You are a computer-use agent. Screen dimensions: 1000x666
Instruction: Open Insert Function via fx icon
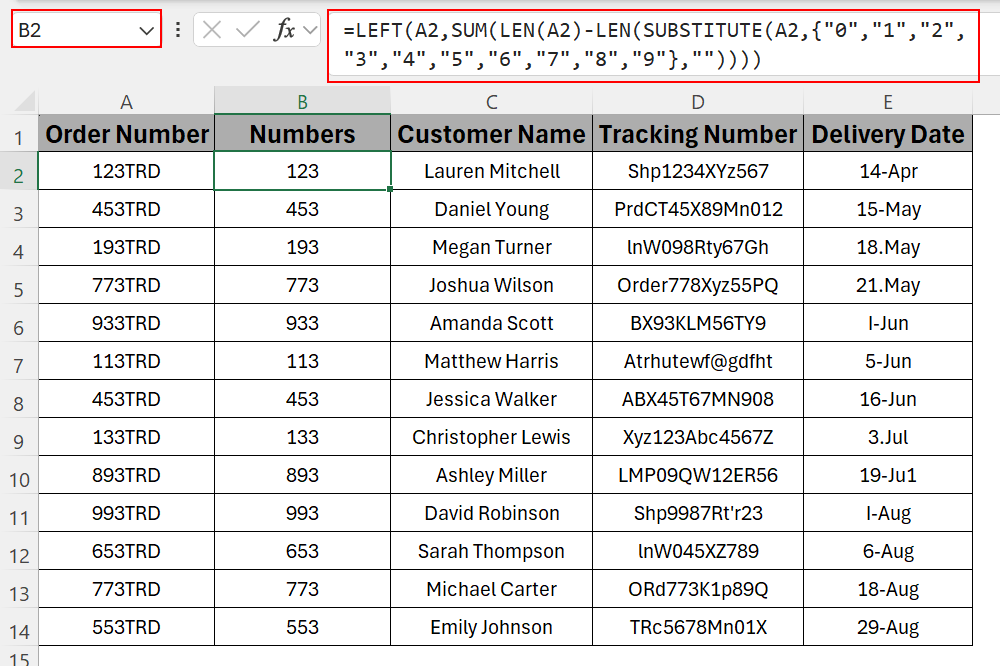point(284,30)
